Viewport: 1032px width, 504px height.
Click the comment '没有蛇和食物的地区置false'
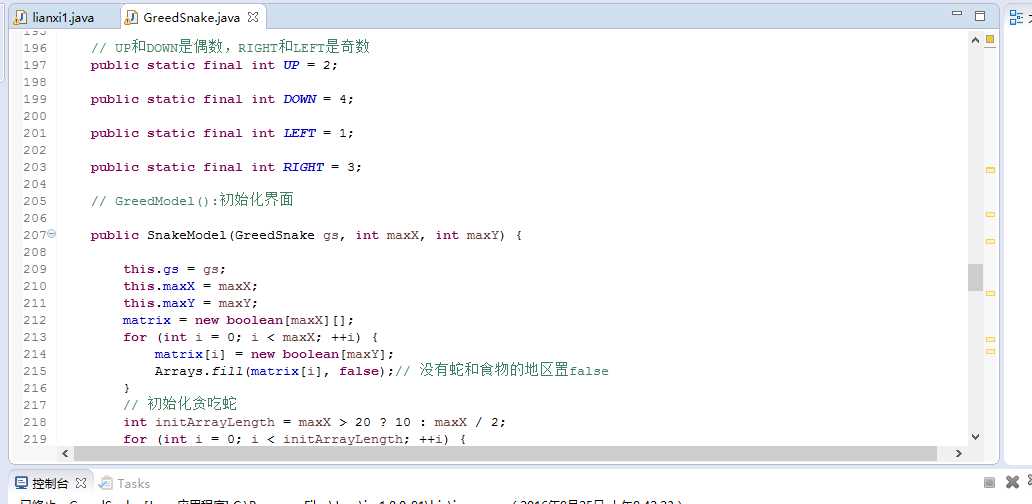click(x=513, y=370)
